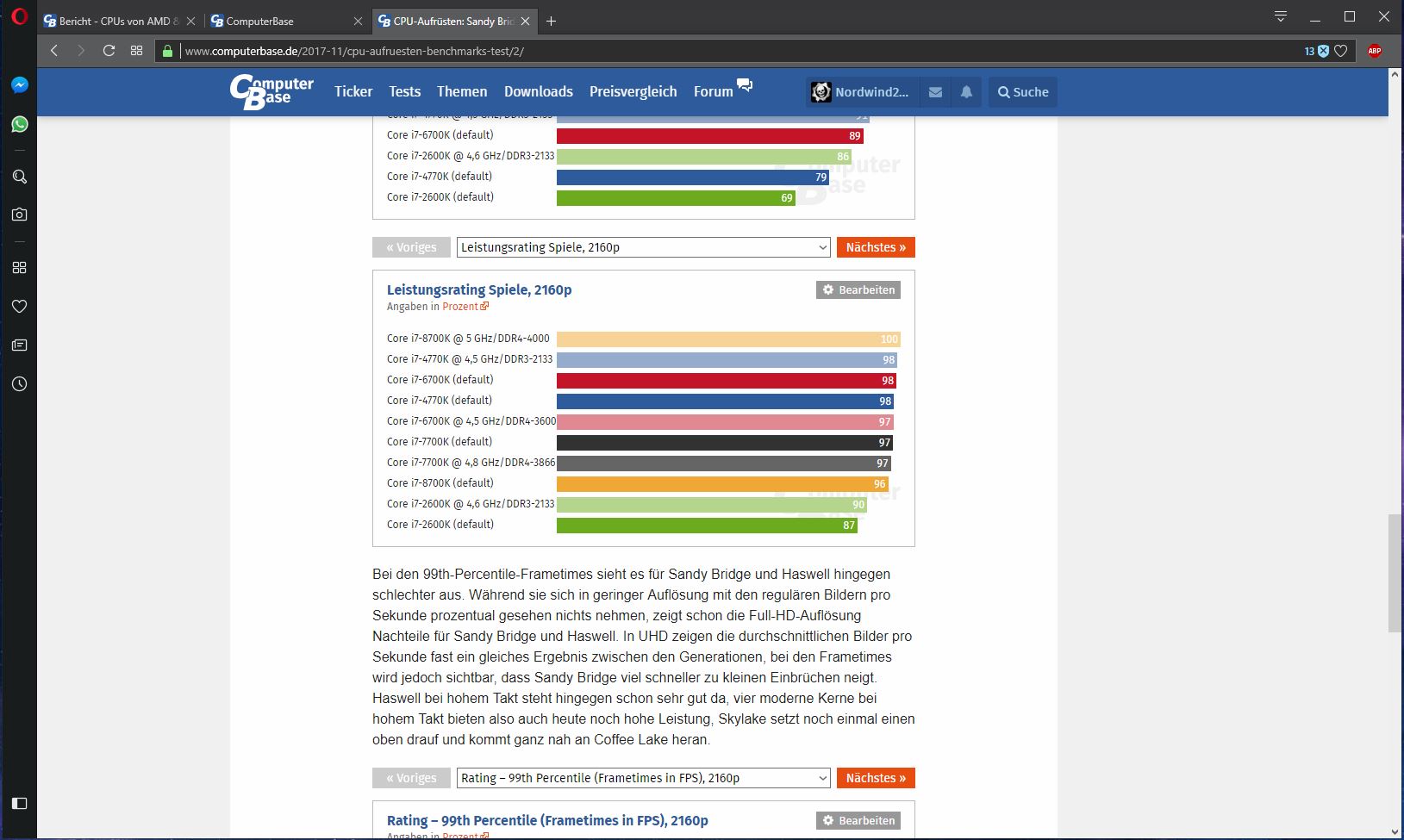1404x840 pixels.
Task: Show site security info via the green lock
Action: click(167, 51)
